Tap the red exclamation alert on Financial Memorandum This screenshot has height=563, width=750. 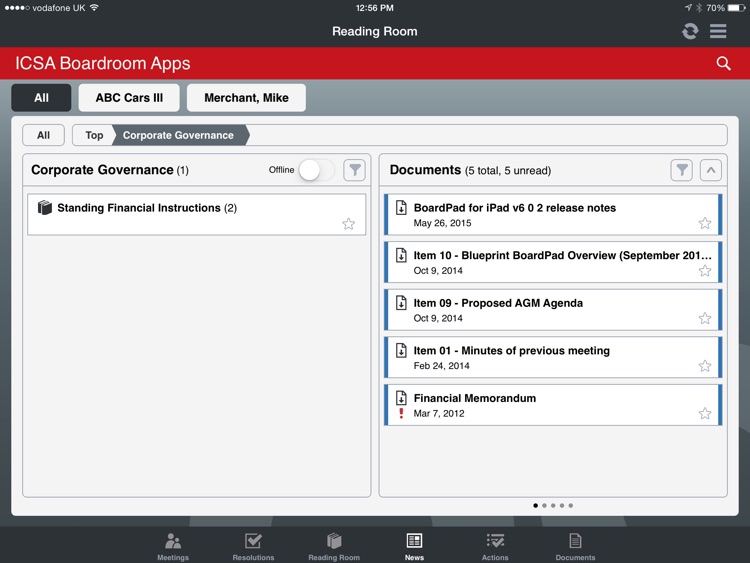click(401, 413)
